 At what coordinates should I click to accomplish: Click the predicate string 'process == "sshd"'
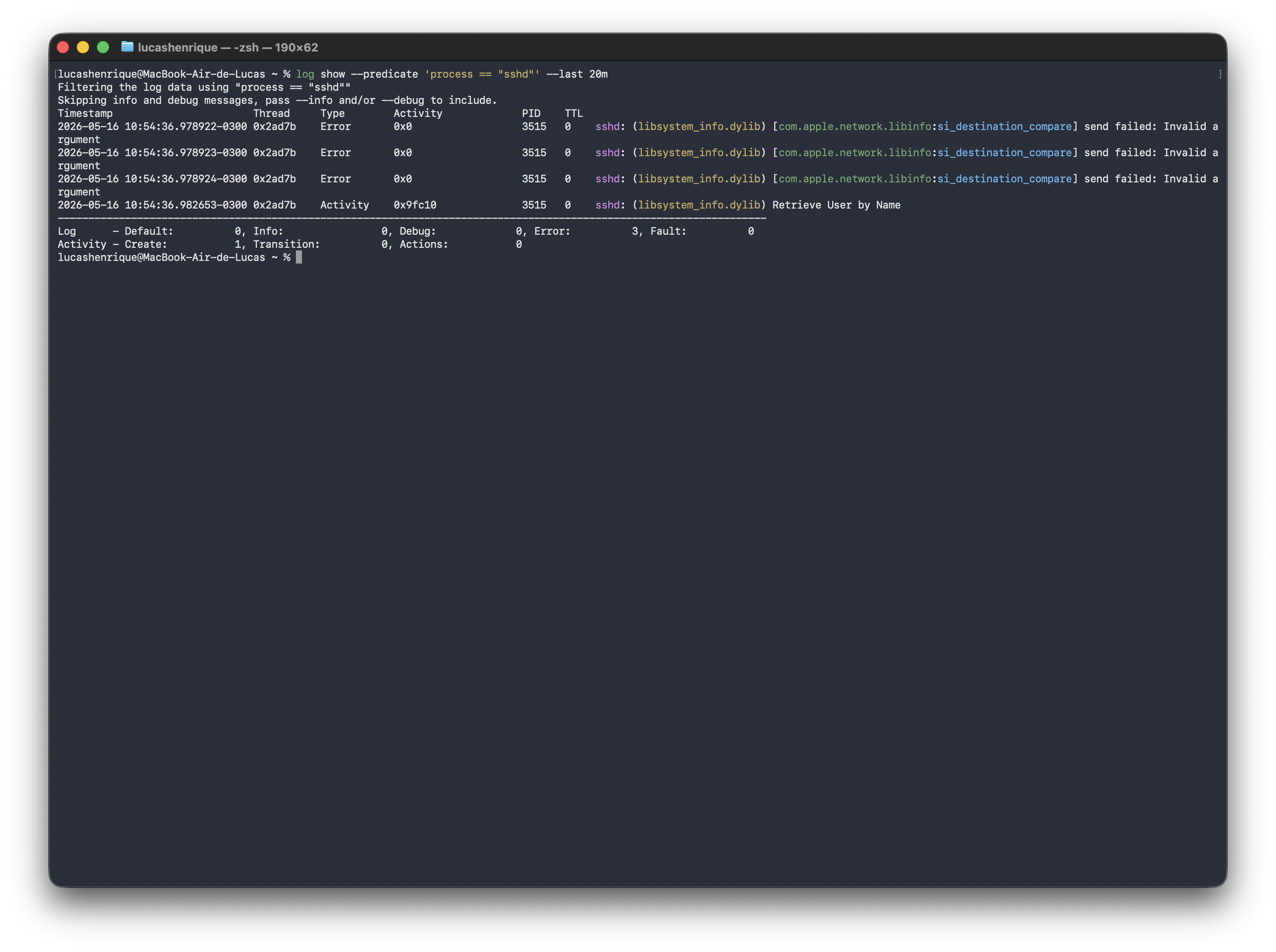click(482, 74)
